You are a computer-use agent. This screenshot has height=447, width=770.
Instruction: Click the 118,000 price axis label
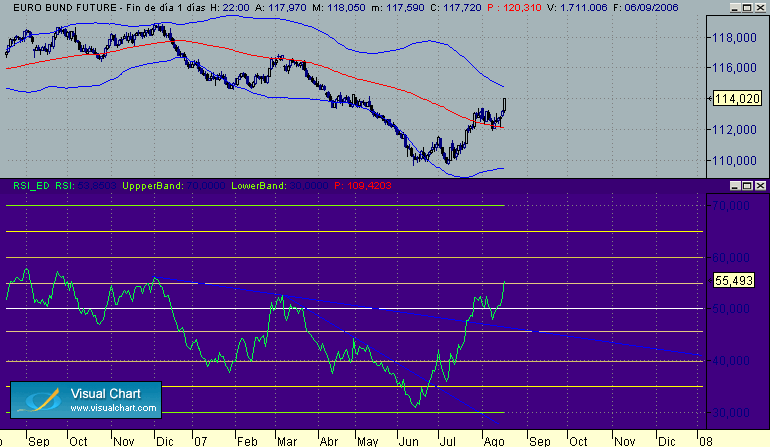tap(734, 38)
